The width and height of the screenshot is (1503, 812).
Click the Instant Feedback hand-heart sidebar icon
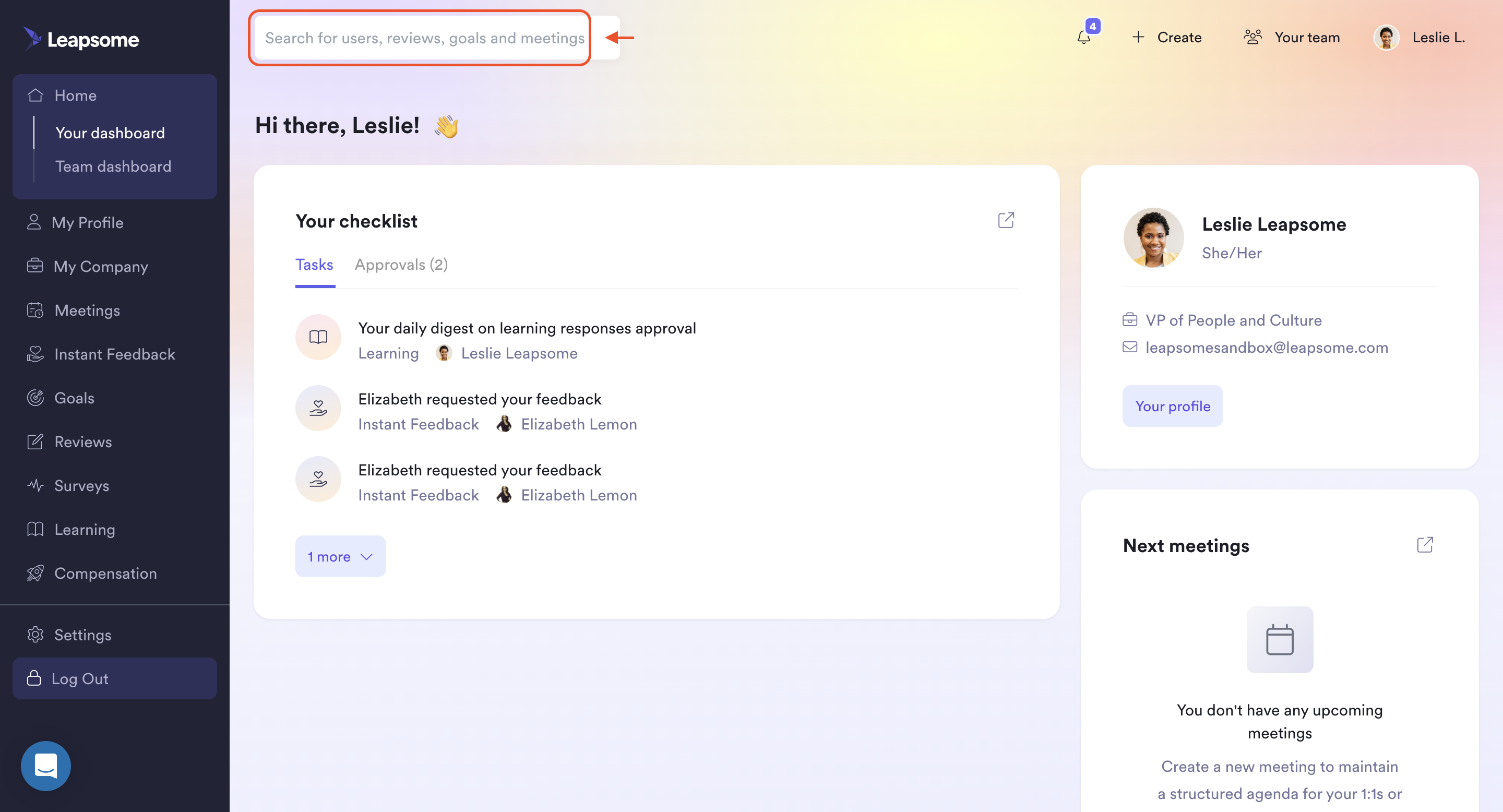(35, 353)
